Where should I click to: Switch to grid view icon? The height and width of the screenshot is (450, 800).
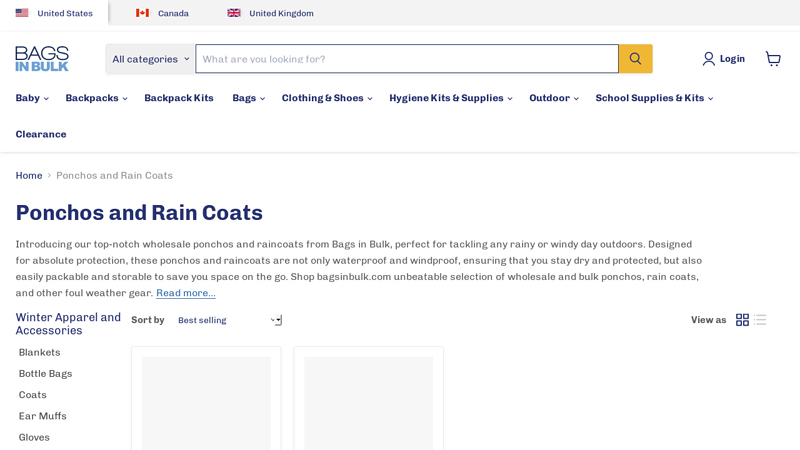point(742,320)
